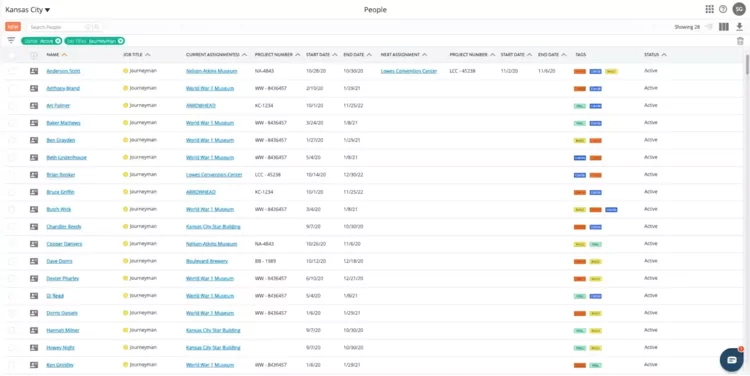Open contact card for Bruce Griffin
The width and height of the screenshot is (750, 376).
click(34, 192)
